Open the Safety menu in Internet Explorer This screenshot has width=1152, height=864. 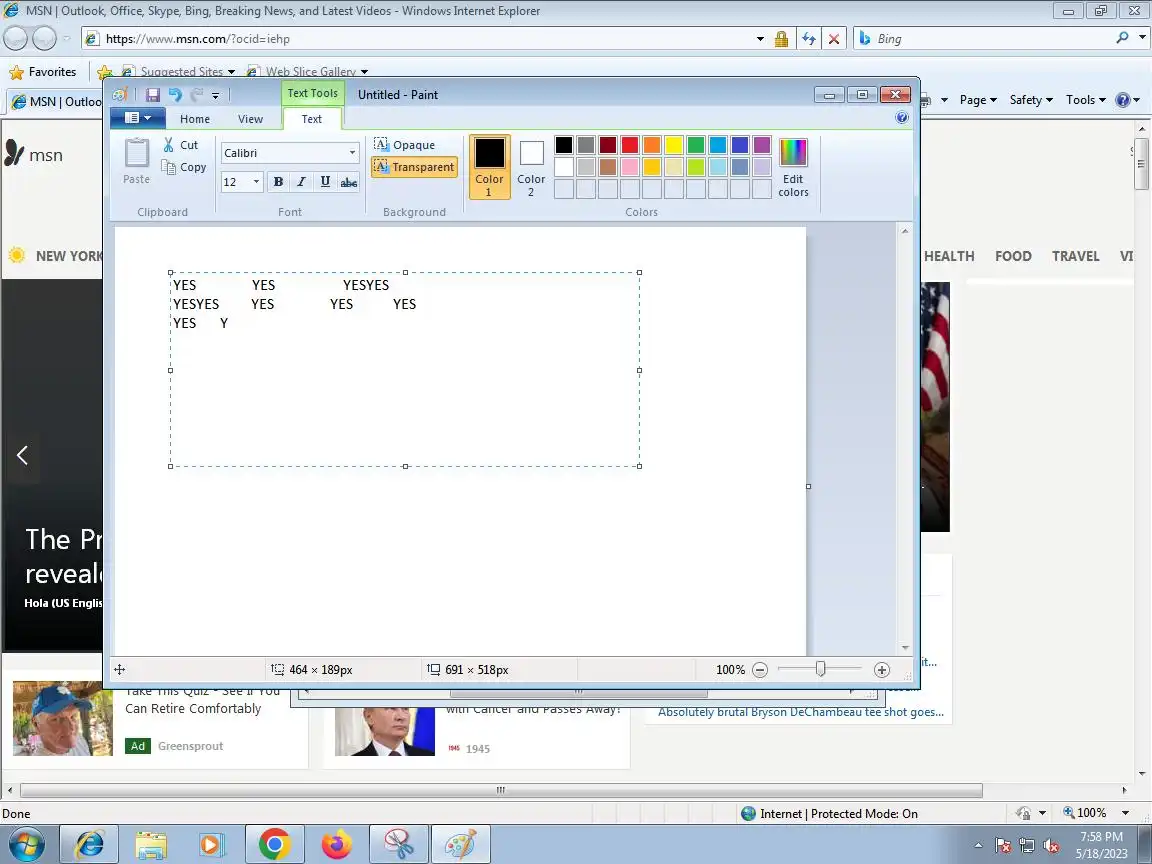[1031, 100]
